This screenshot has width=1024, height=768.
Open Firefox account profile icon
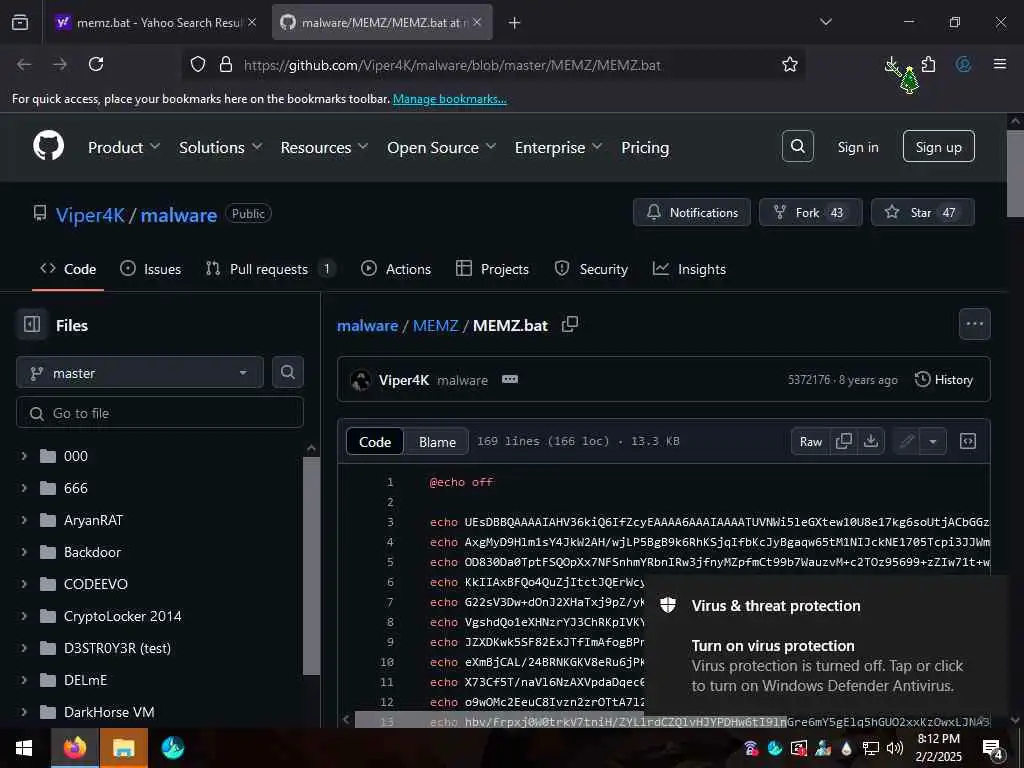[x=963, y=64]
